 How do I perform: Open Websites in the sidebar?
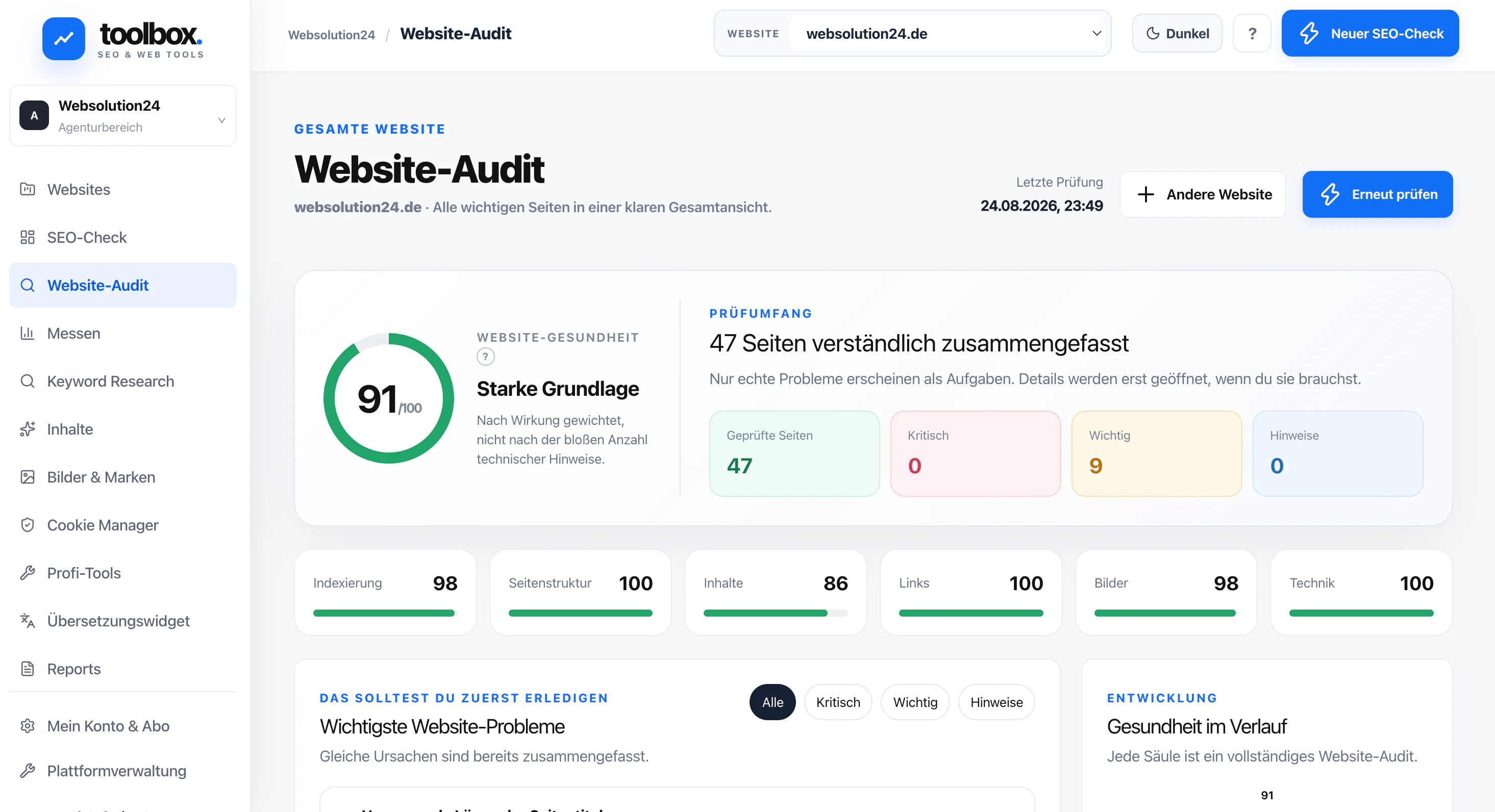123,189
